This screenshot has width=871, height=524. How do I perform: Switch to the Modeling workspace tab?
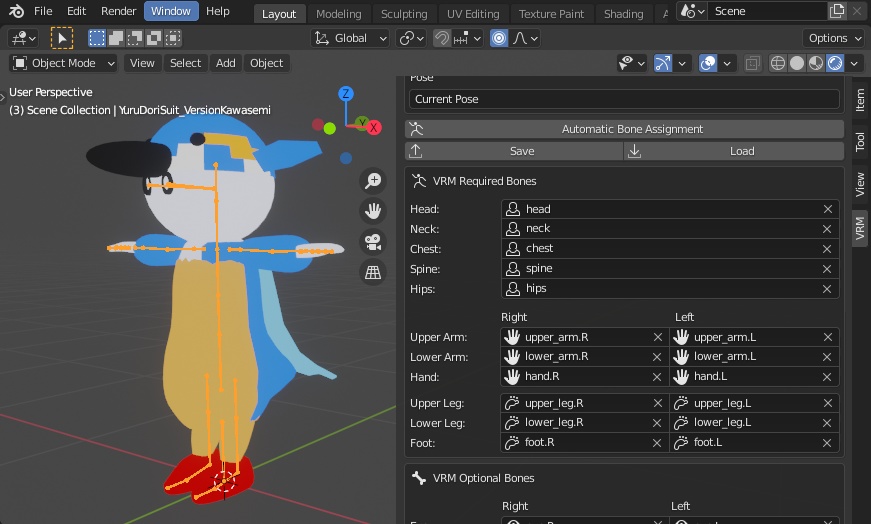[x=338, y=14]
